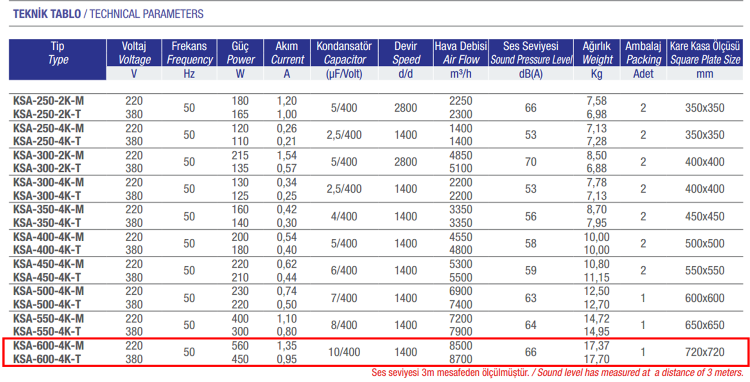Image resolution: width=750 pixels, height=382 pixels.
Task: Click the dB(A) unit cell
Action: pyautogui.click(x=531, y=74)
